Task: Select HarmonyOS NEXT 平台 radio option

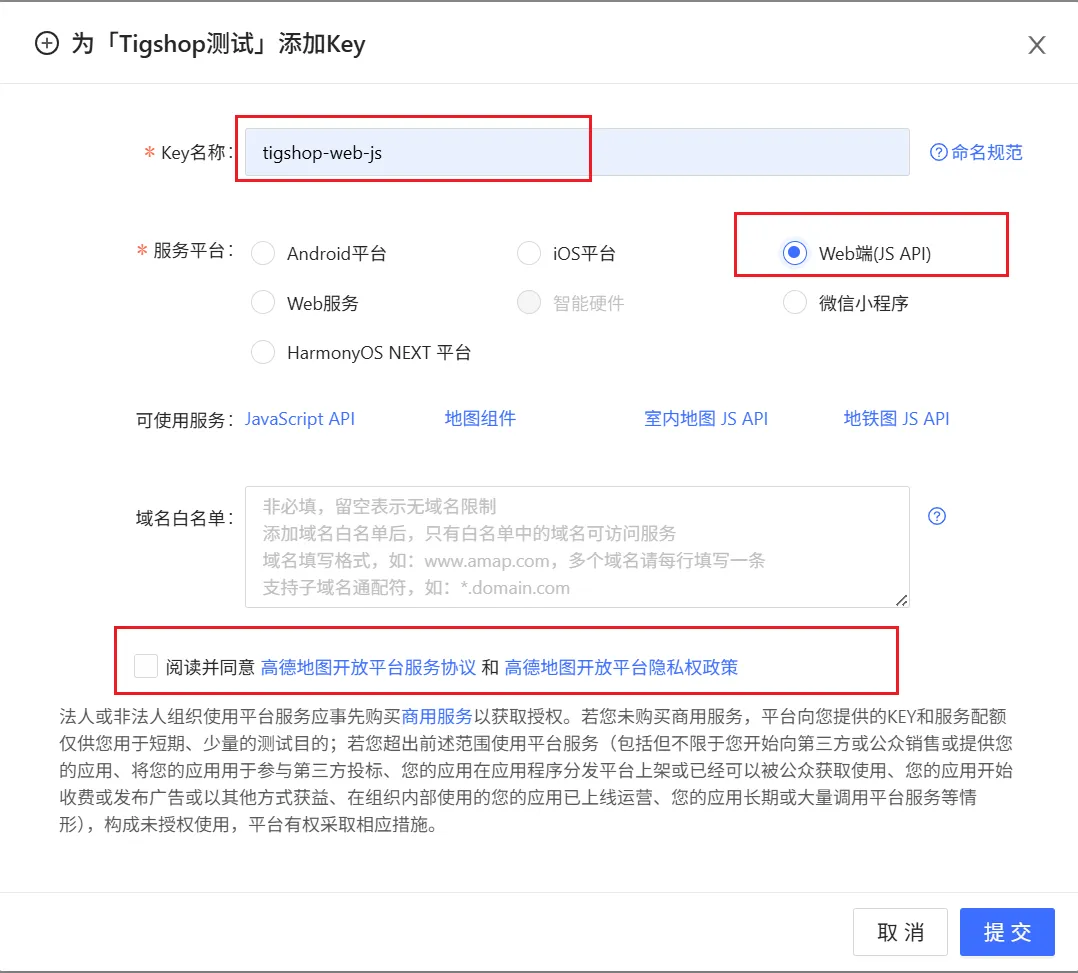Action: (x=263, y=352)
